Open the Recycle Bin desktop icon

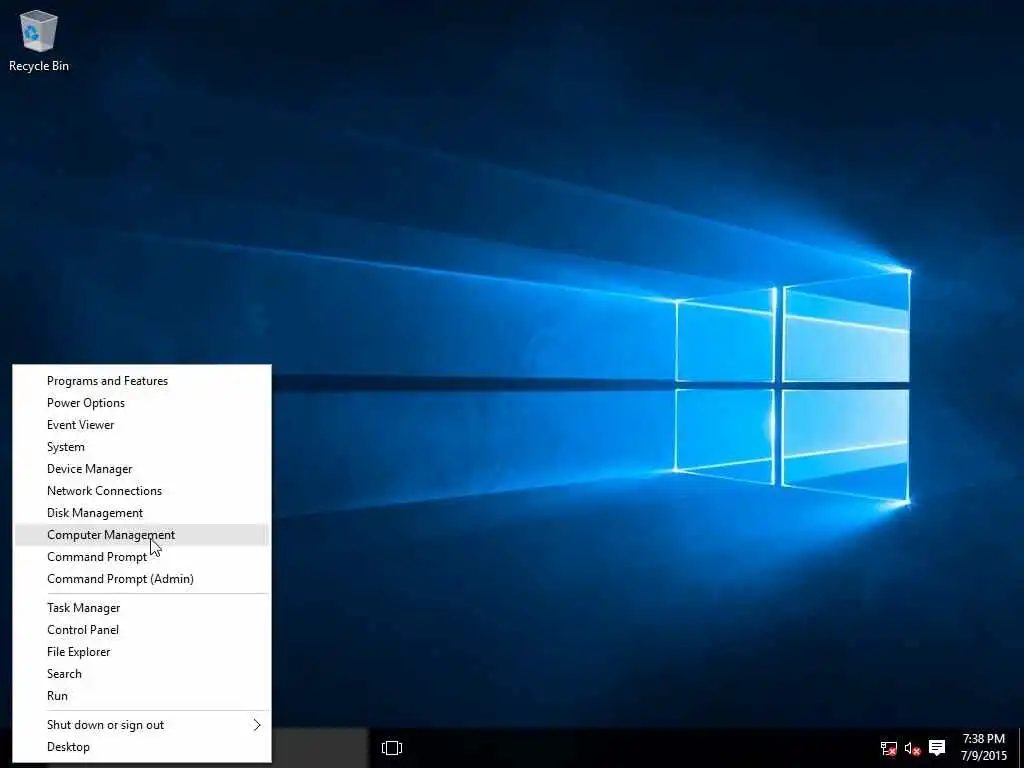(39, 40)
